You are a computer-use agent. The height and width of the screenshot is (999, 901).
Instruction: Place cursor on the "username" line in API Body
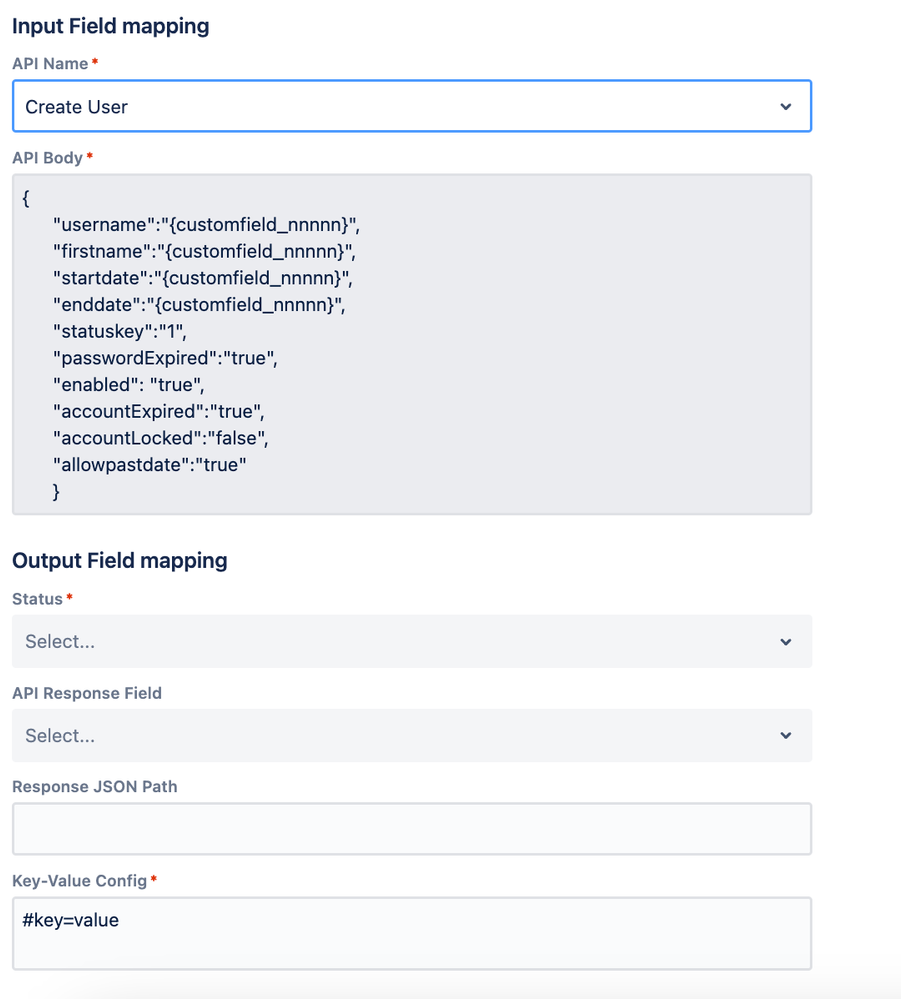(206, 224)
